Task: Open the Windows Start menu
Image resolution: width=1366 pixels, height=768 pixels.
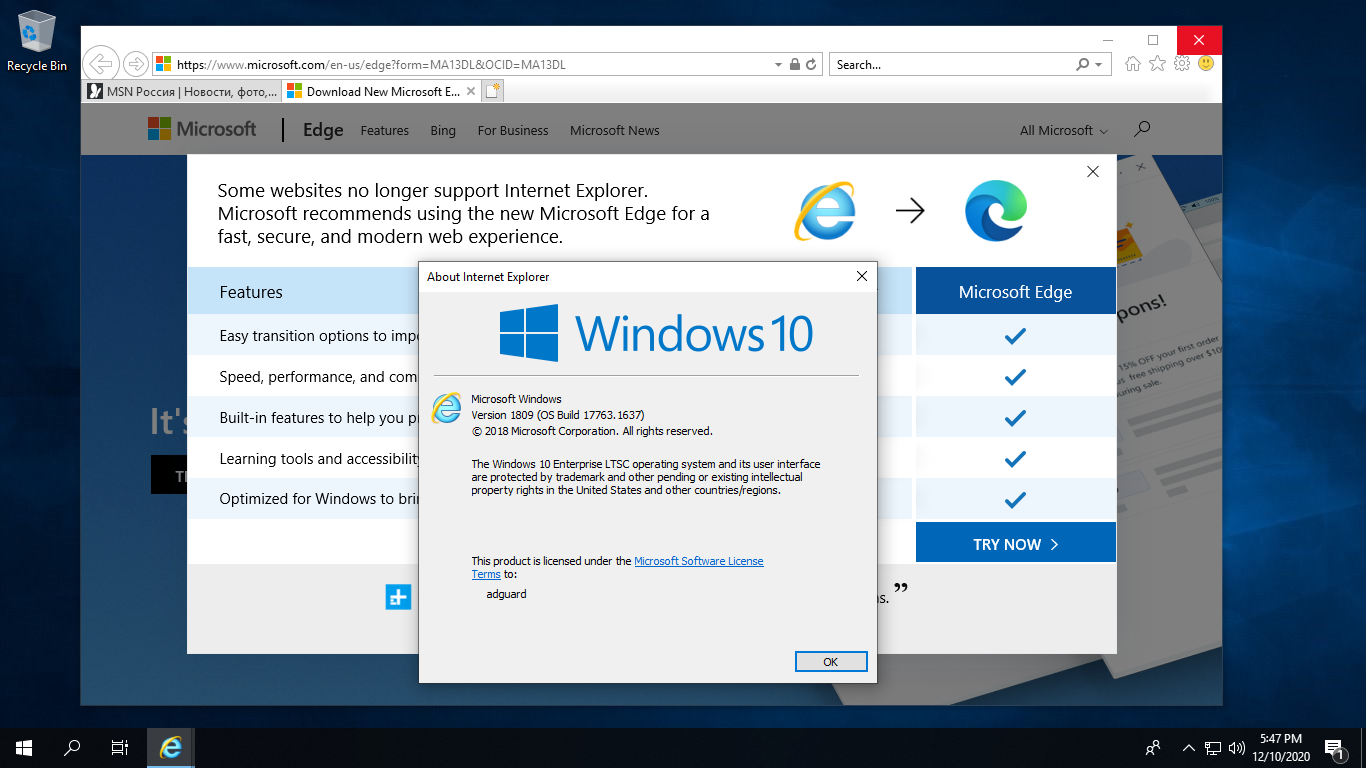Action: coord(23,747)
